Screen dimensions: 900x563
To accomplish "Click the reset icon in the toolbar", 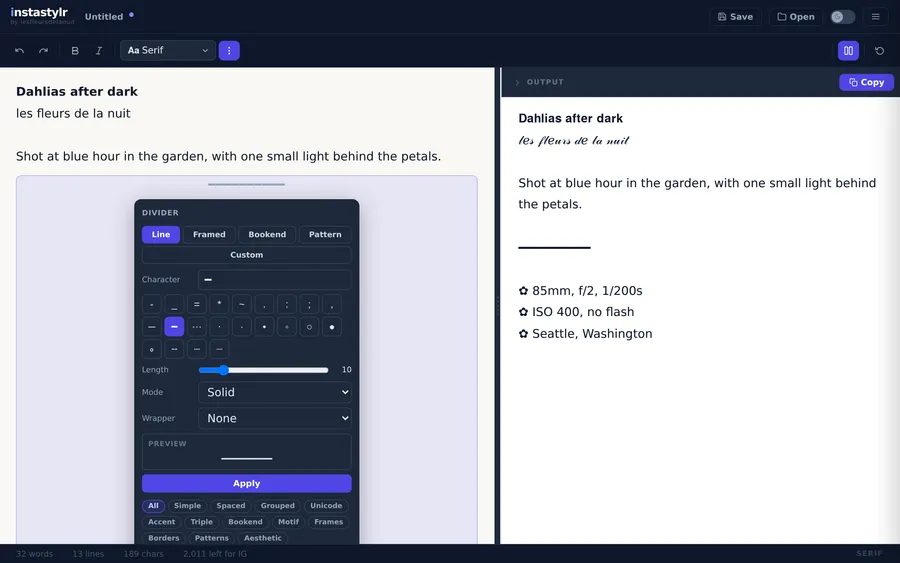I will [x=879, y=51].
